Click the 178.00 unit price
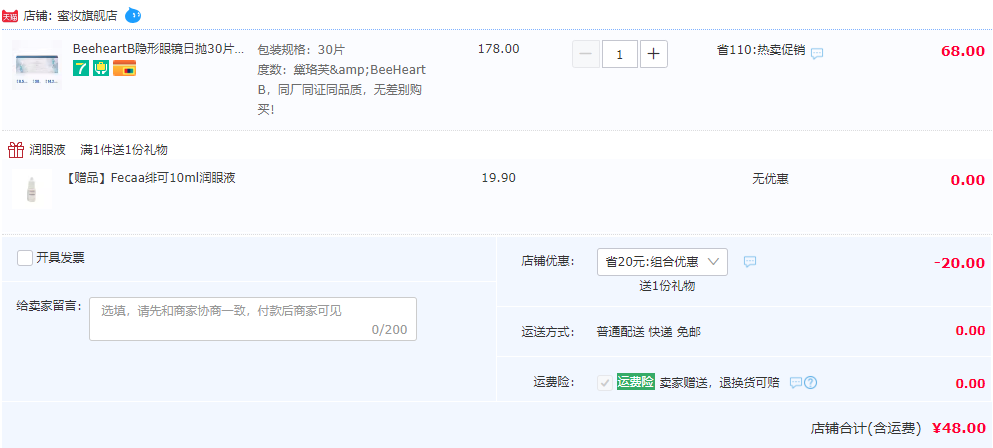 pos(498,49)
